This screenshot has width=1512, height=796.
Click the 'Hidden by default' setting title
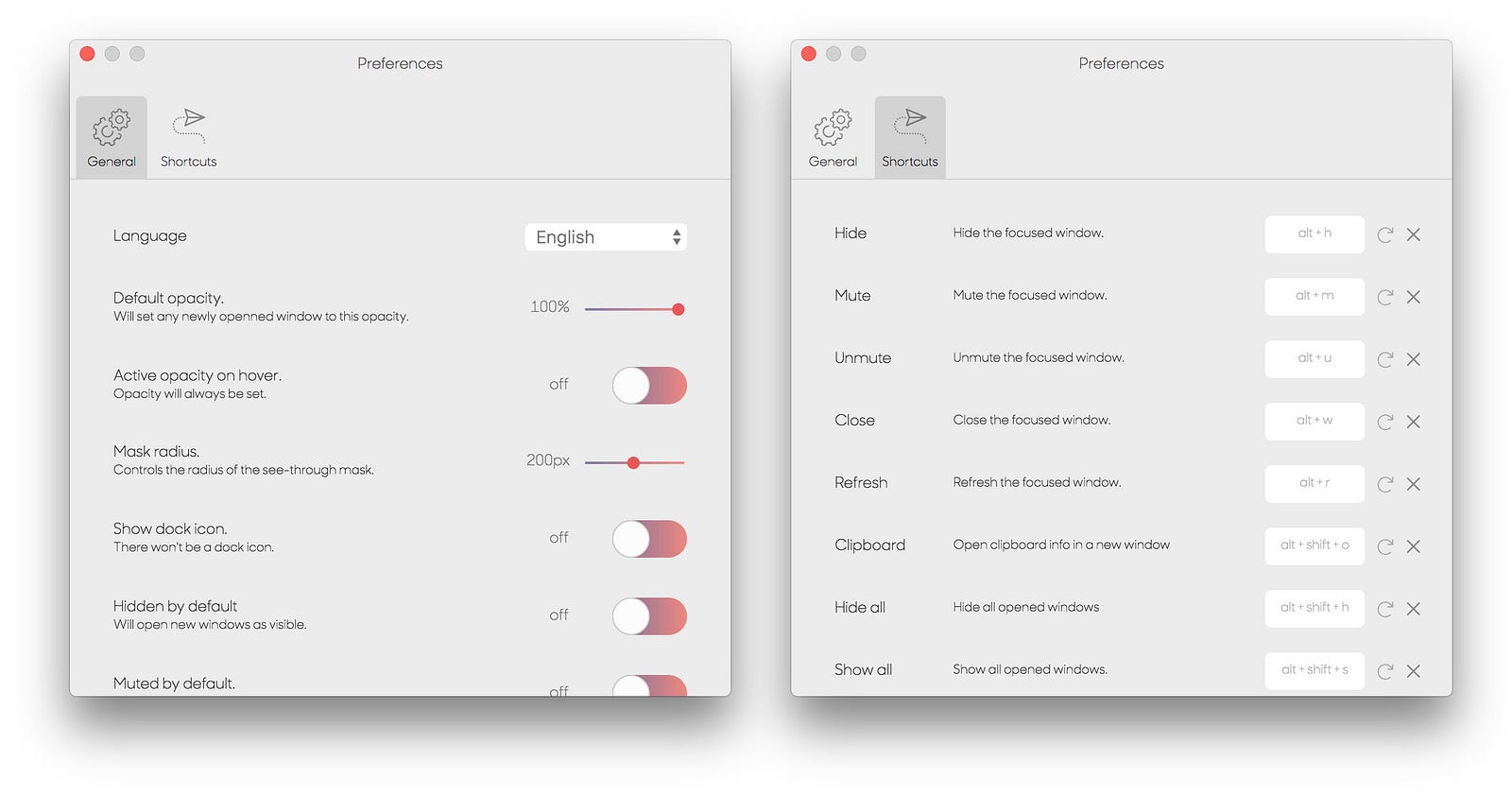point(175,606)
